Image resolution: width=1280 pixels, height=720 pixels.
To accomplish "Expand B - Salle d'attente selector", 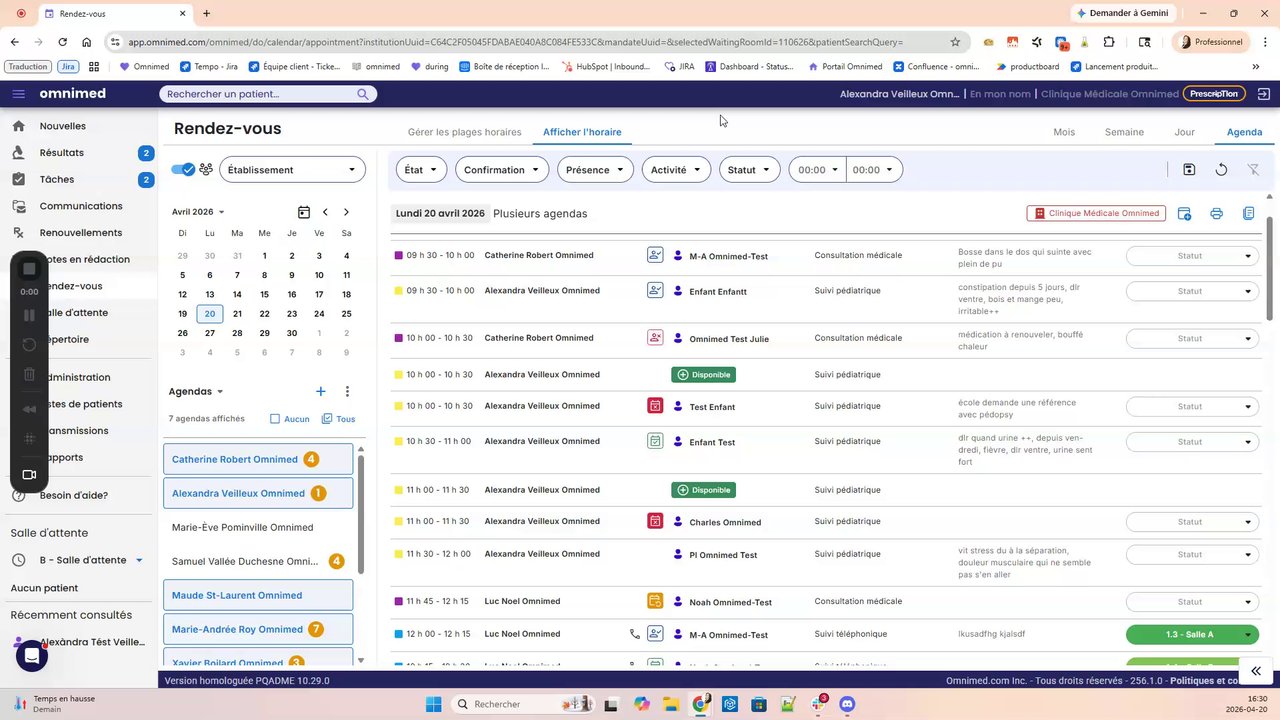I will [139, 560].
